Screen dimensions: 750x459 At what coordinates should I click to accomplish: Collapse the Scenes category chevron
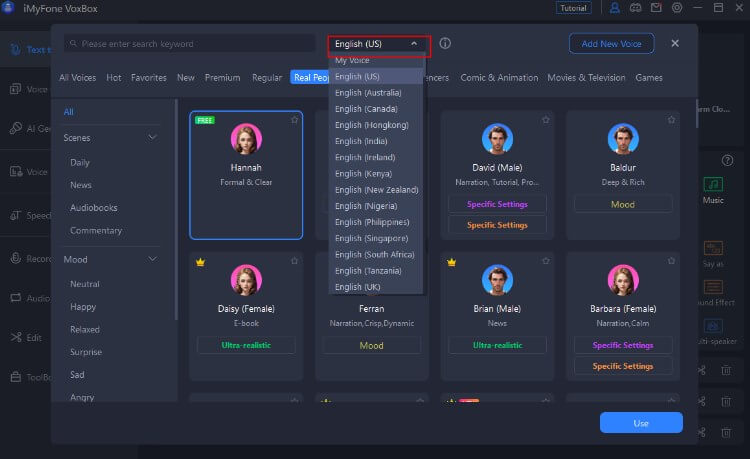(x=152, y=138)
